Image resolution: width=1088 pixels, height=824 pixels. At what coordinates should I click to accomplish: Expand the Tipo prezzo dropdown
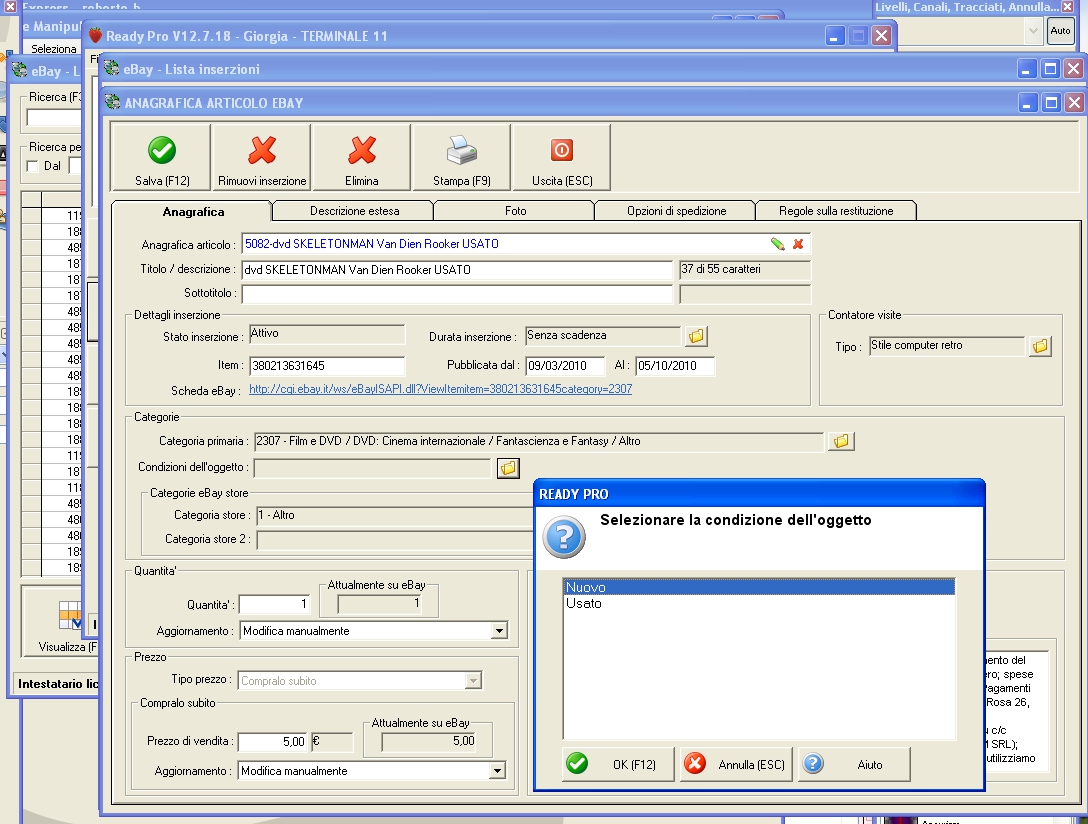point(473,681)
